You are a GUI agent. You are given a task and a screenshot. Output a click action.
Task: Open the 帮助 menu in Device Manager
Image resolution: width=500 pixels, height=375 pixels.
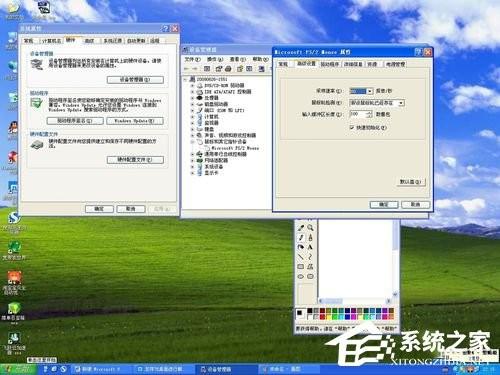click(x=260, y=59)
